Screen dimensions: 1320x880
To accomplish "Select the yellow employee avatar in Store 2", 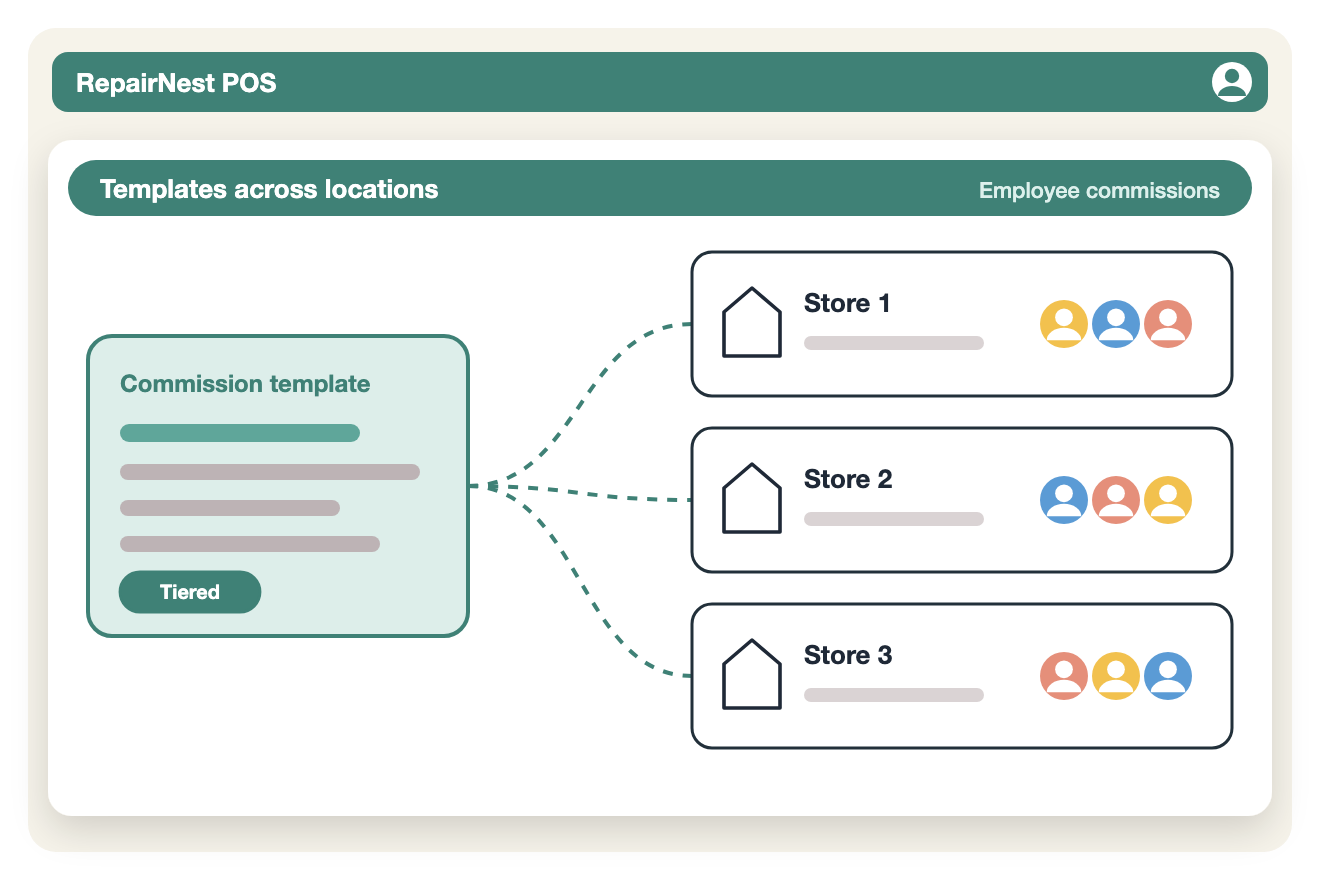I will pos(1168,500).
